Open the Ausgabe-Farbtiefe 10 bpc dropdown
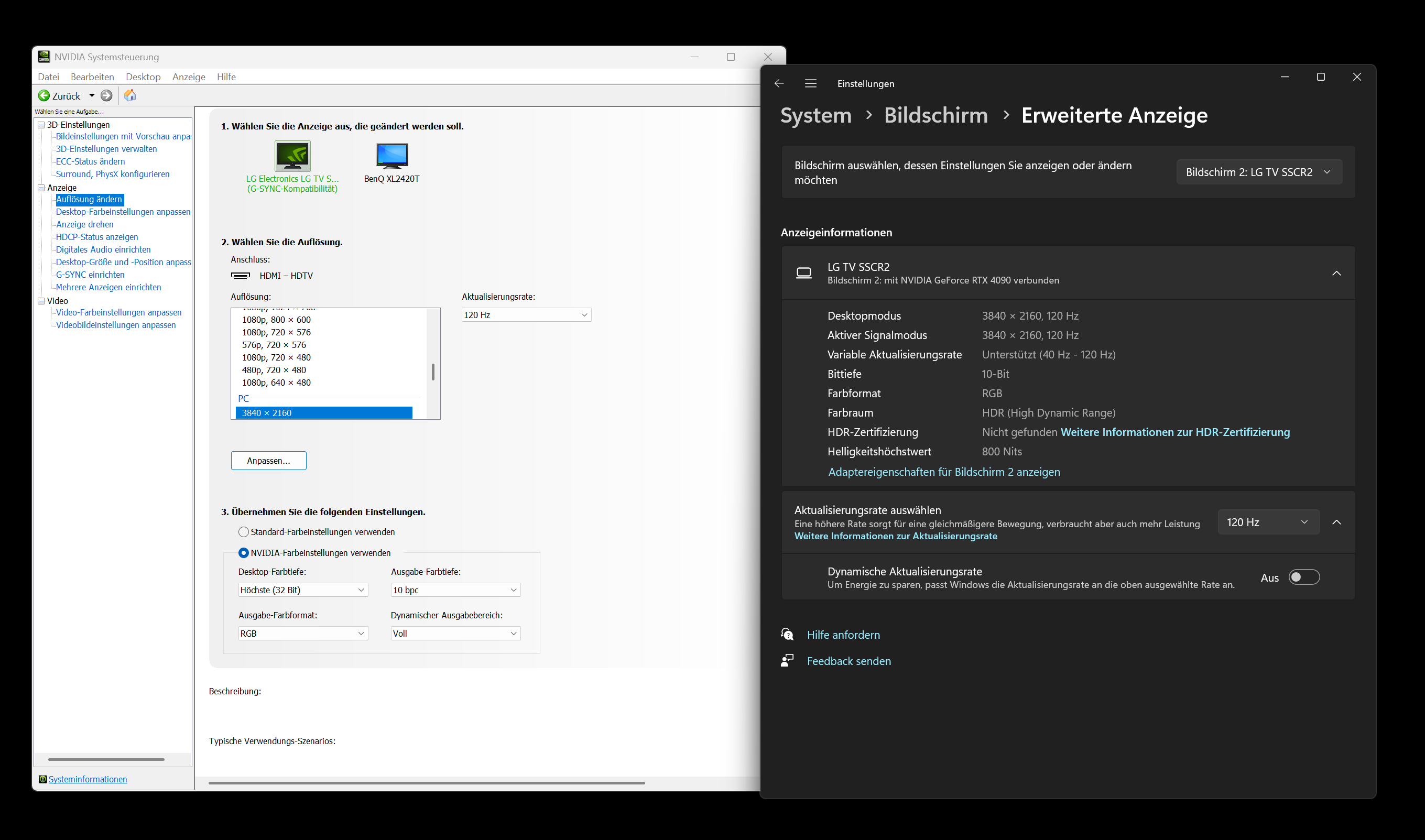 455,590
